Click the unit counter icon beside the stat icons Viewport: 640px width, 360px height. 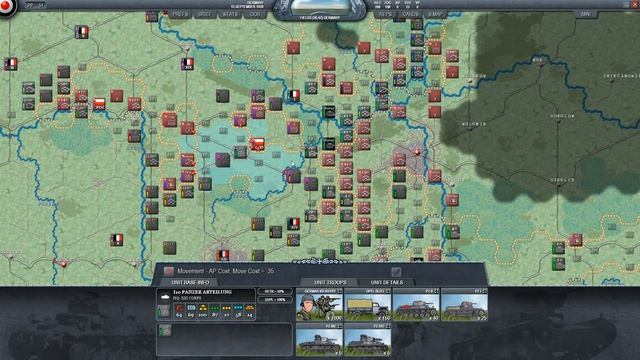coord(164,311)
